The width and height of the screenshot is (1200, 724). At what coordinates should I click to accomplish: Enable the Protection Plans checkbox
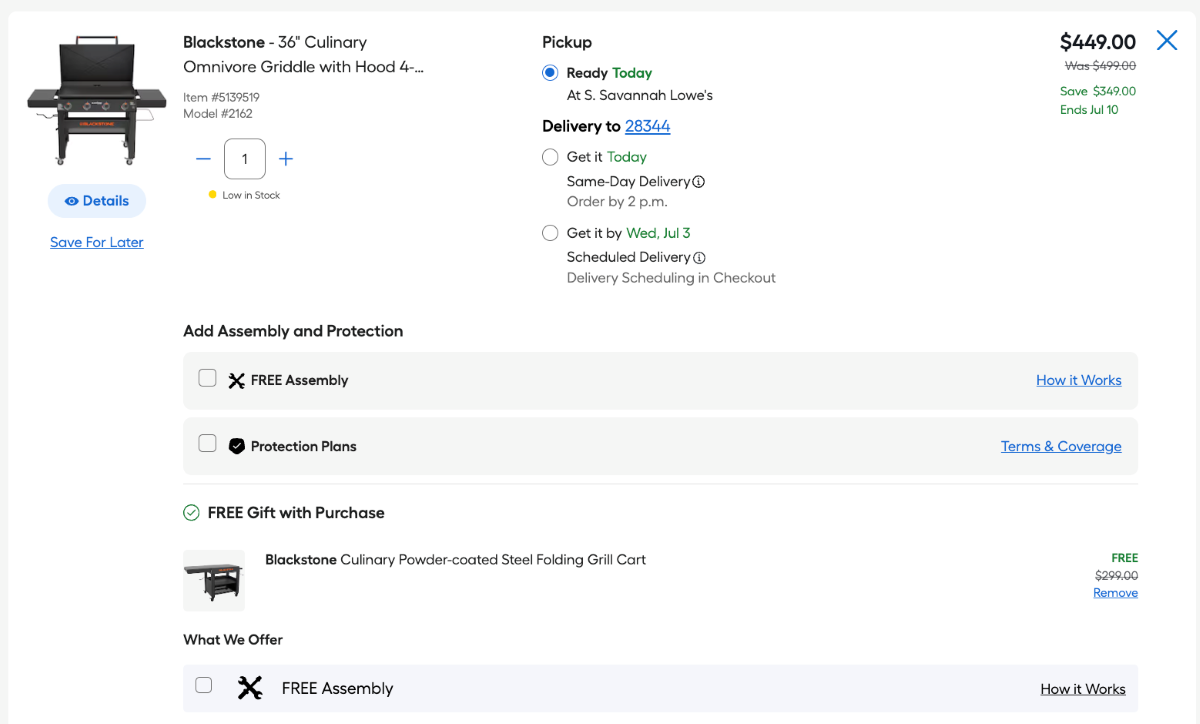pos(207,443)
